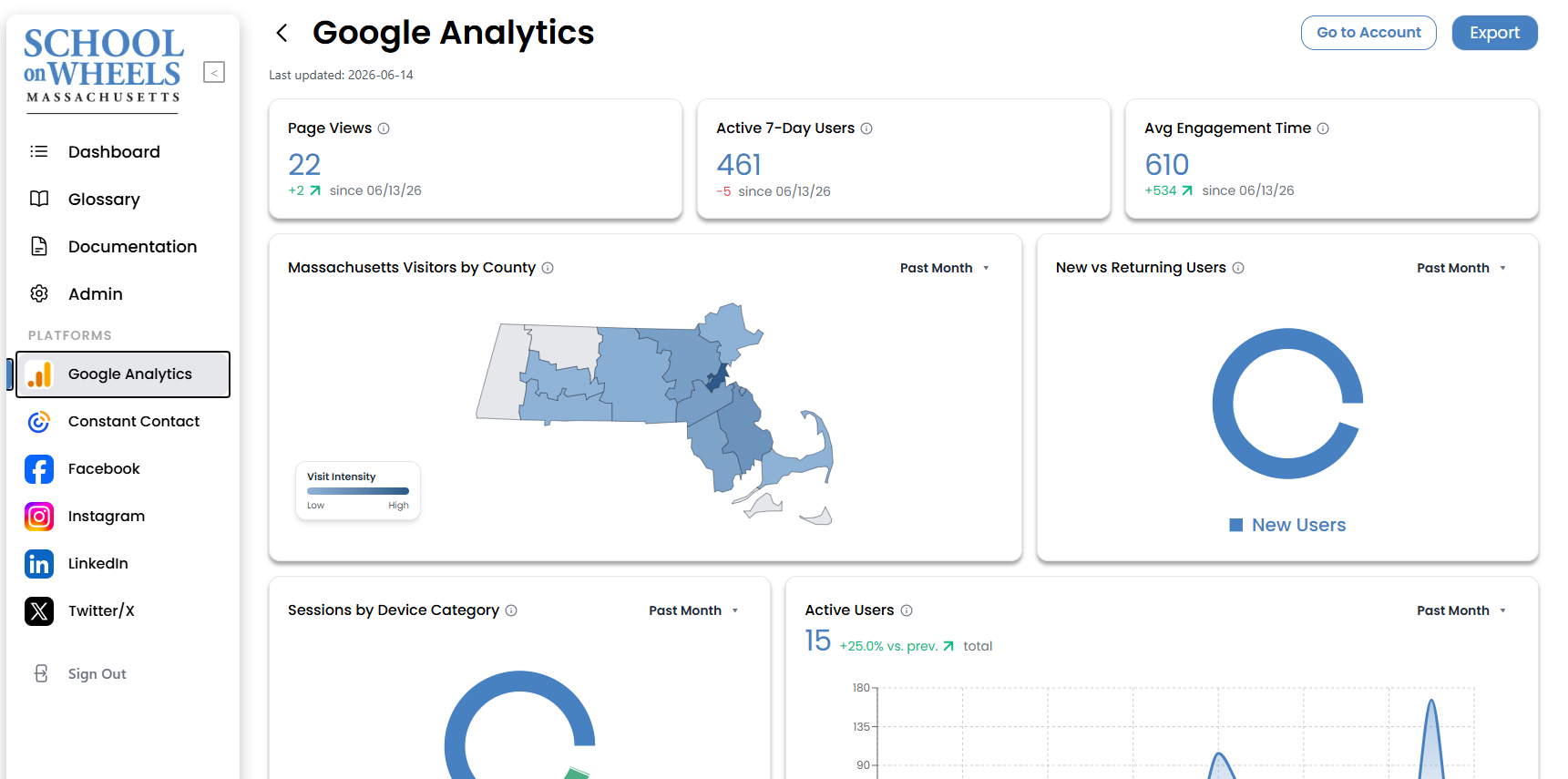Click the back arrow beside Google Analytics title
This screenshot has height=779, width=1568.
pyautogui.click(x=282, y=33)
